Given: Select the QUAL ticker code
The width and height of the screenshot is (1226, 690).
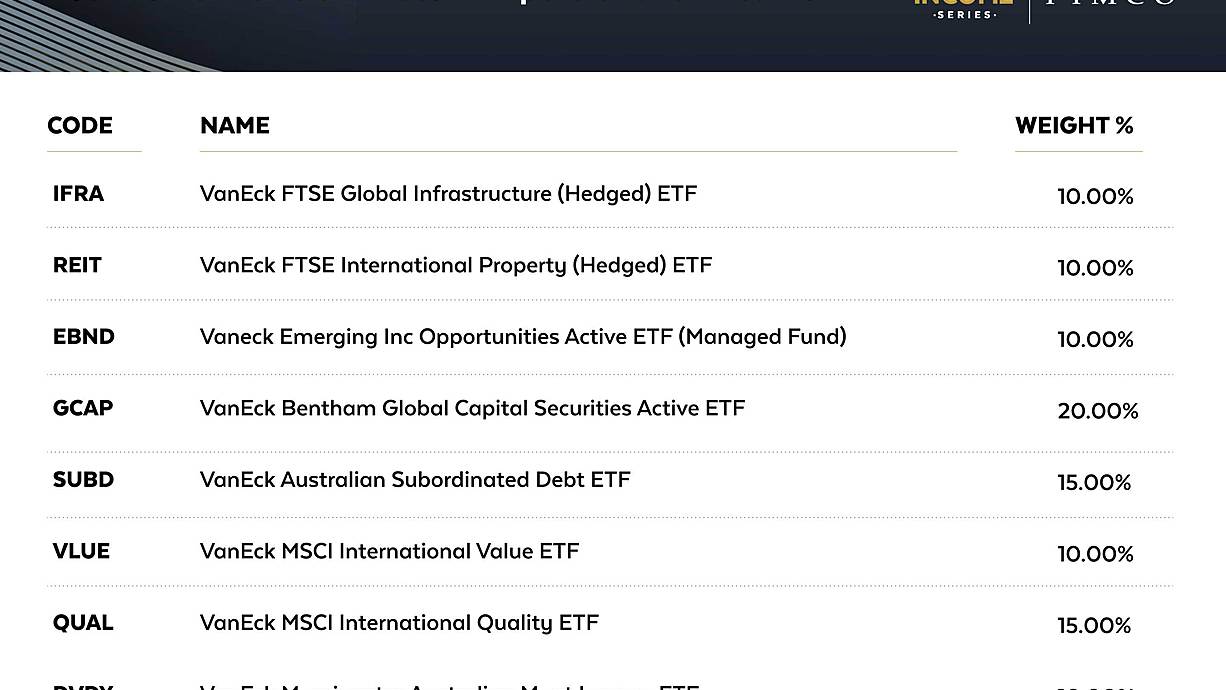Looking at the screenshot, I should 83,623.
